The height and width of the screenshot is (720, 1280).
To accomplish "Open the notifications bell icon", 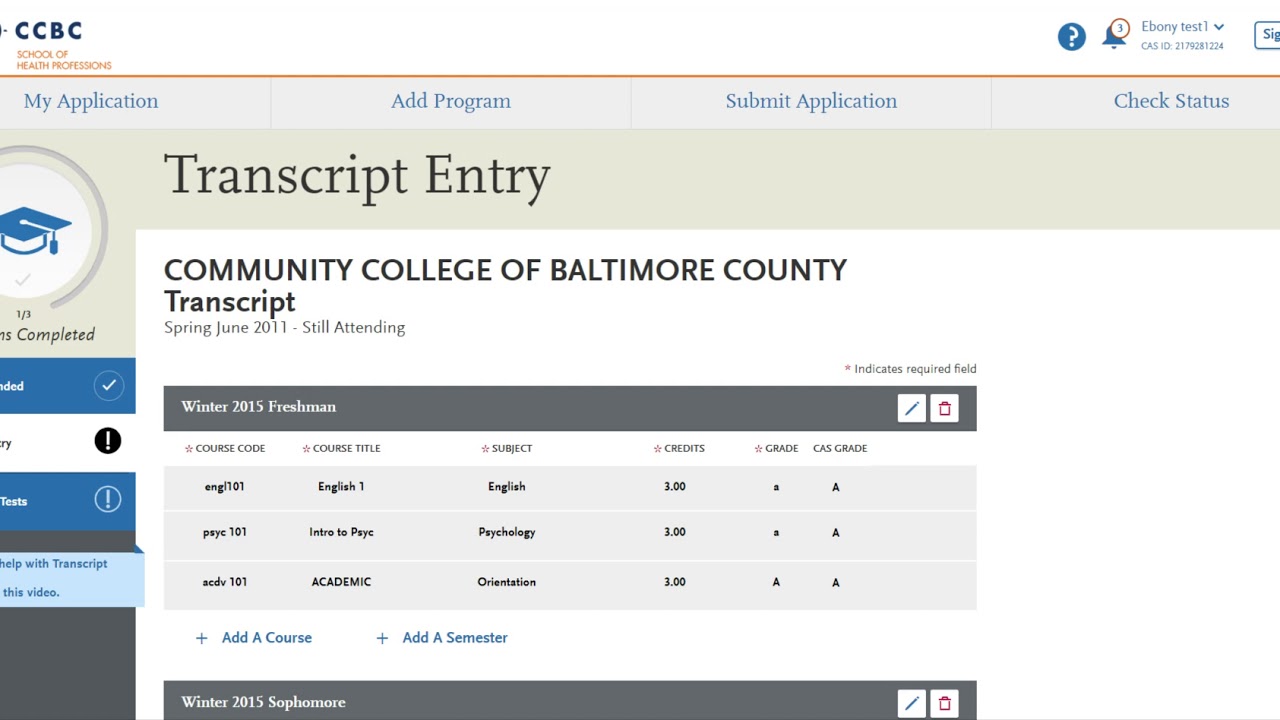I will (1114, 35).
